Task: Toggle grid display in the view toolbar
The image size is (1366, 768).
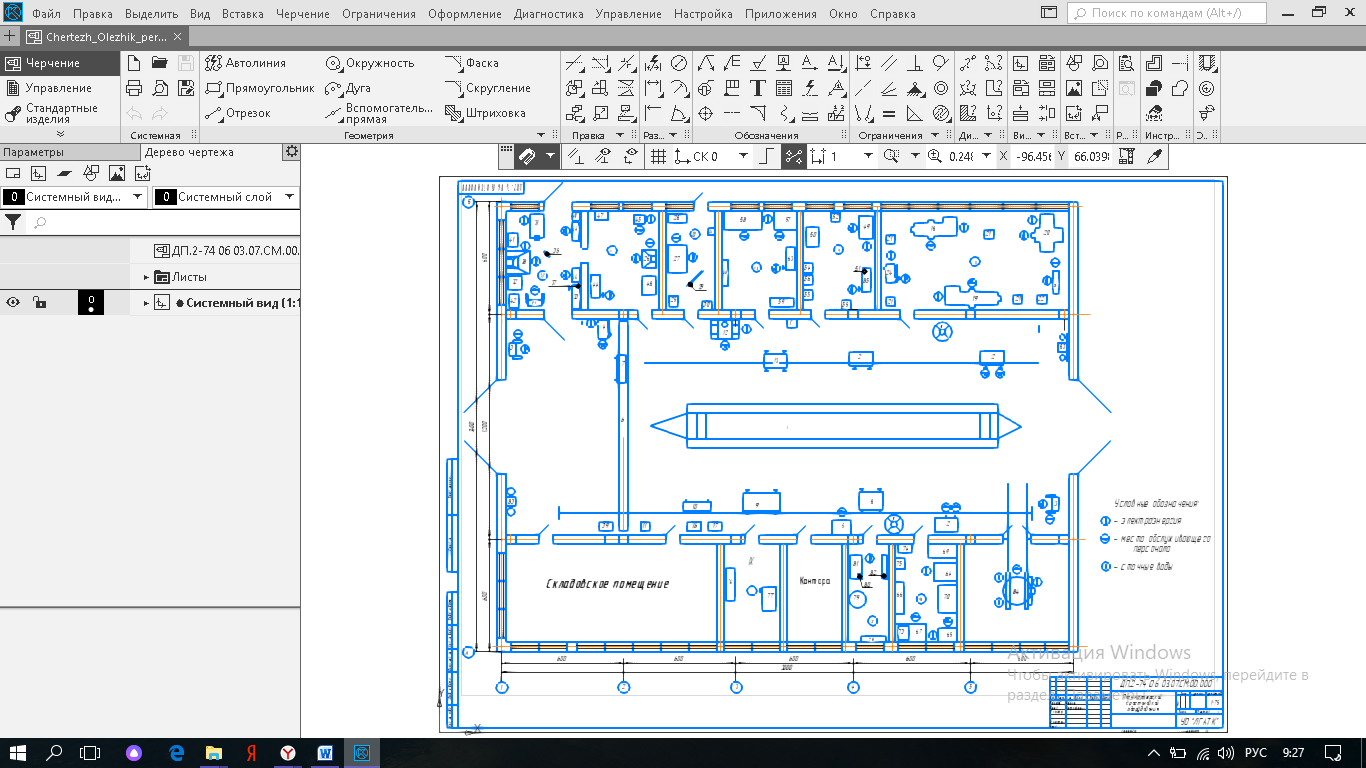Action: (x=658, y=156)
